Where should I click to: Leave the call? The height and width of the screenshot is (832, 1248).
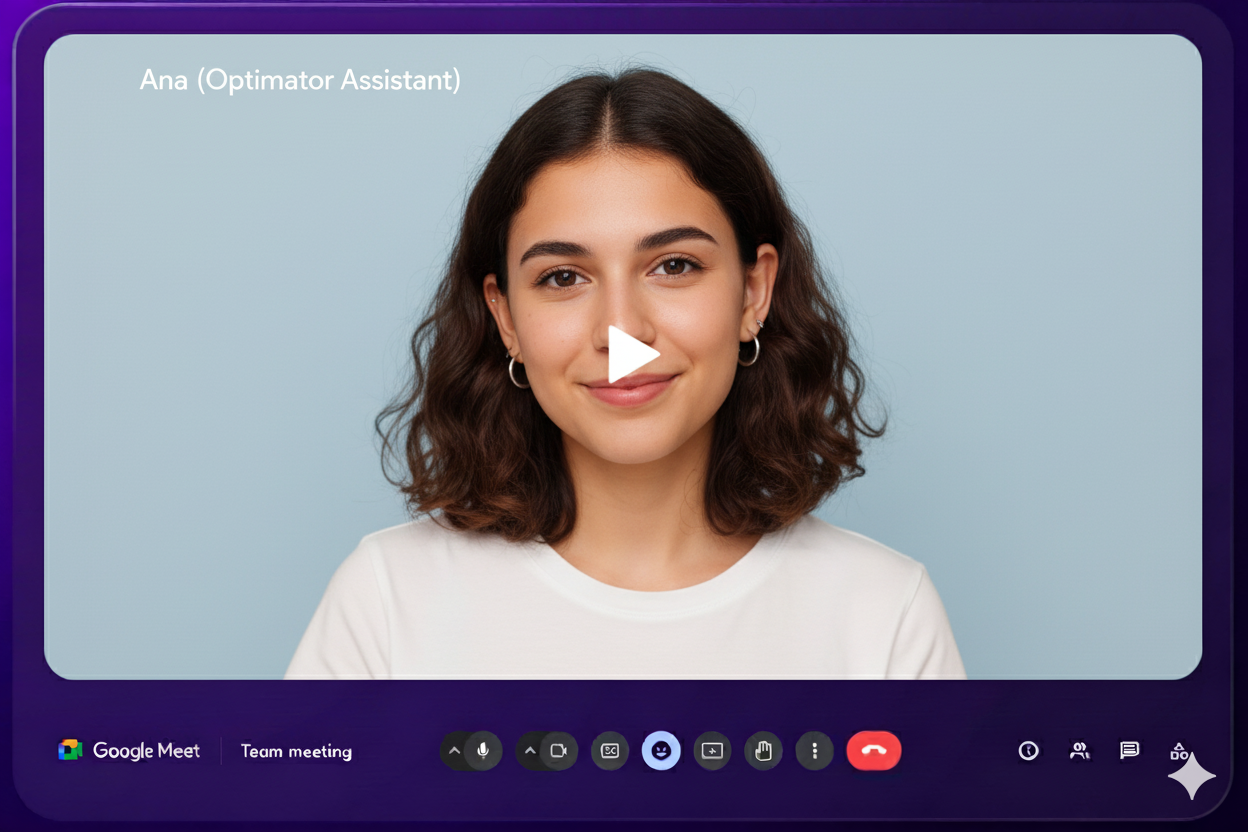(x=873, y=750)
